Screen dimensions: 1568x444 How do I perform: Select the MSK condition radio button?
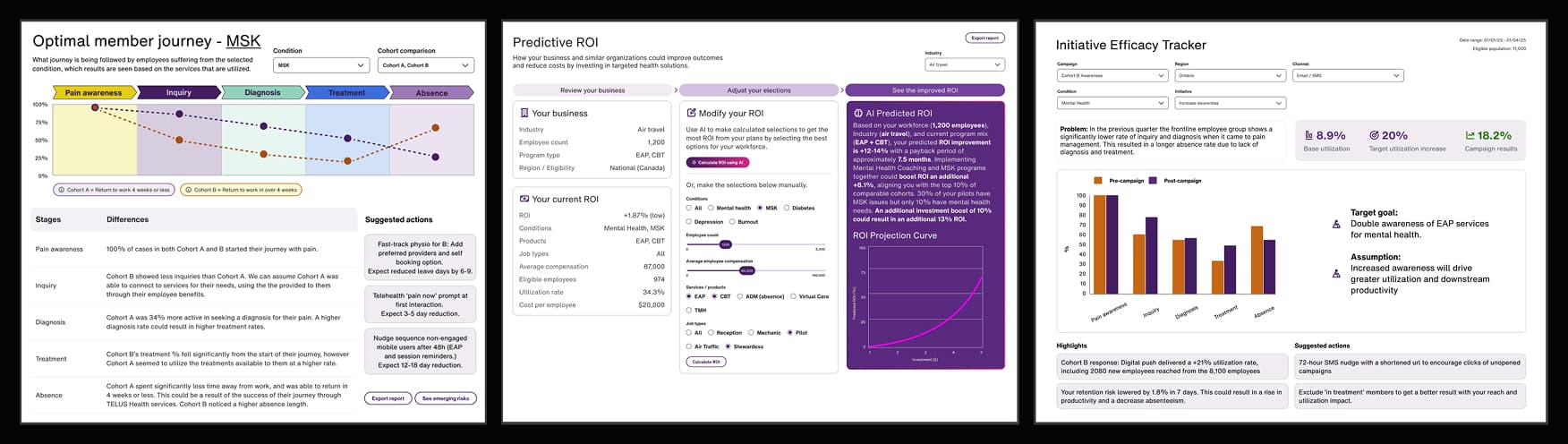click(x=761, y=208)
